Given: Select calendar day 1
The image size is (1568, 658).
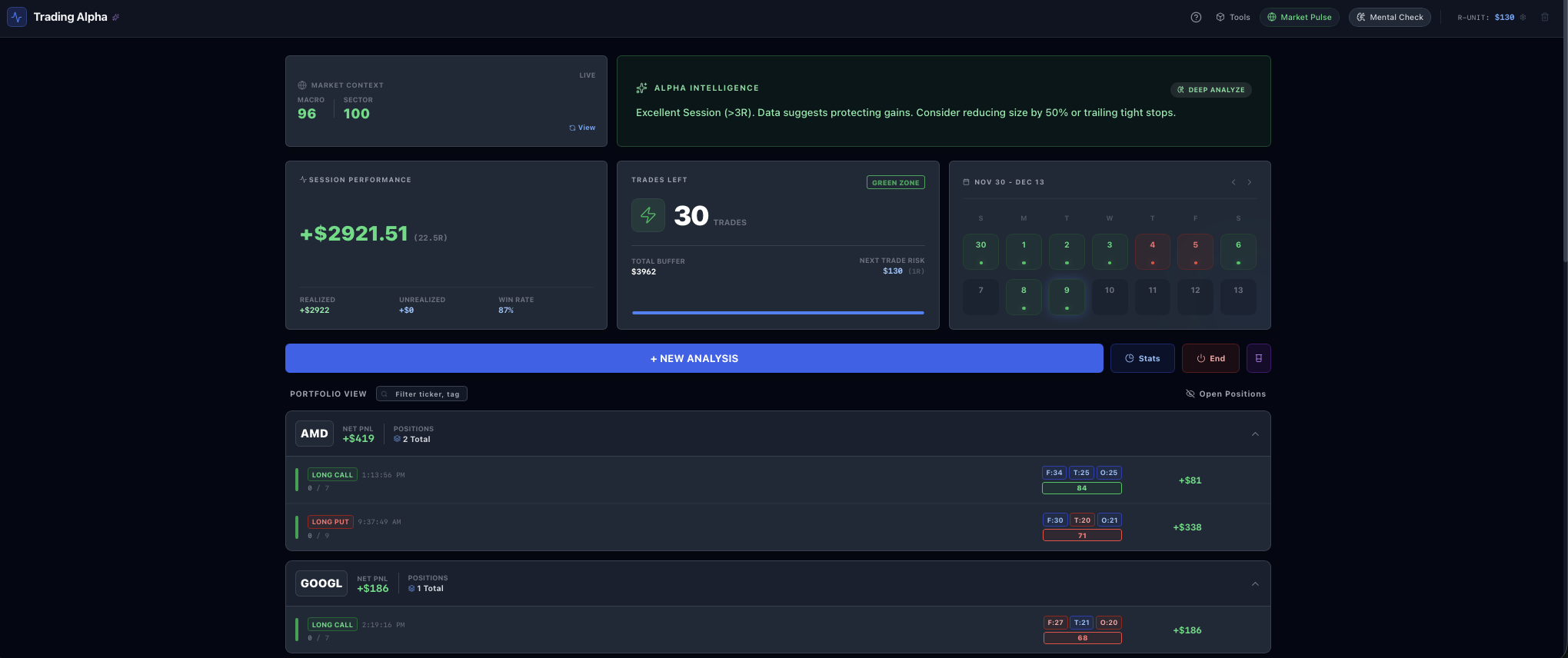Looking at the screenshot, I should 1024,251.
